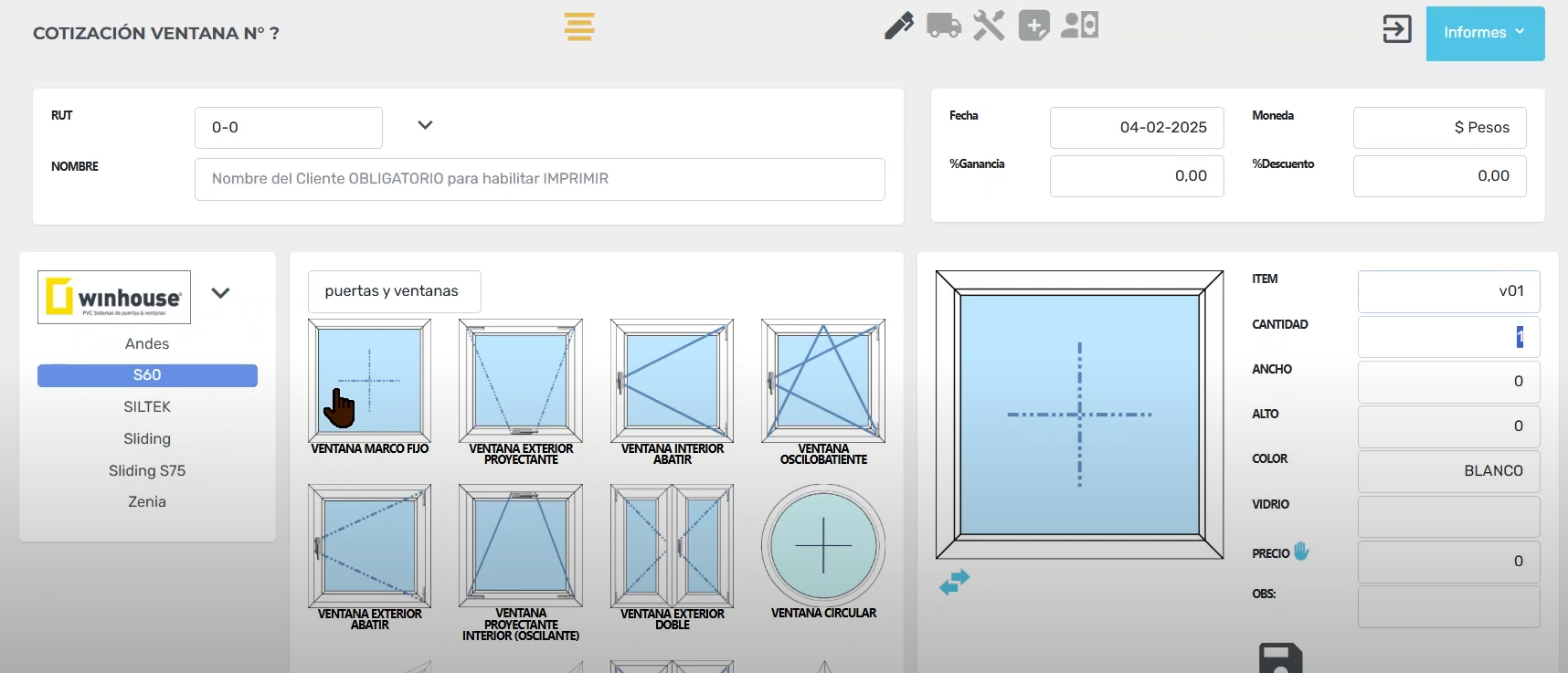Expand the RUT dropdown chevron
This screenshot has height=673, width=1568.
coord(425,125)
